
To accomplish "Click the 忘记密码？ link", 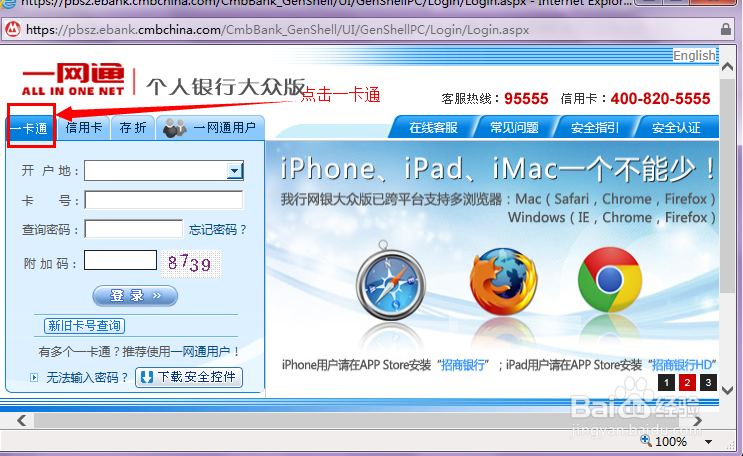I will tap(218, 230).
